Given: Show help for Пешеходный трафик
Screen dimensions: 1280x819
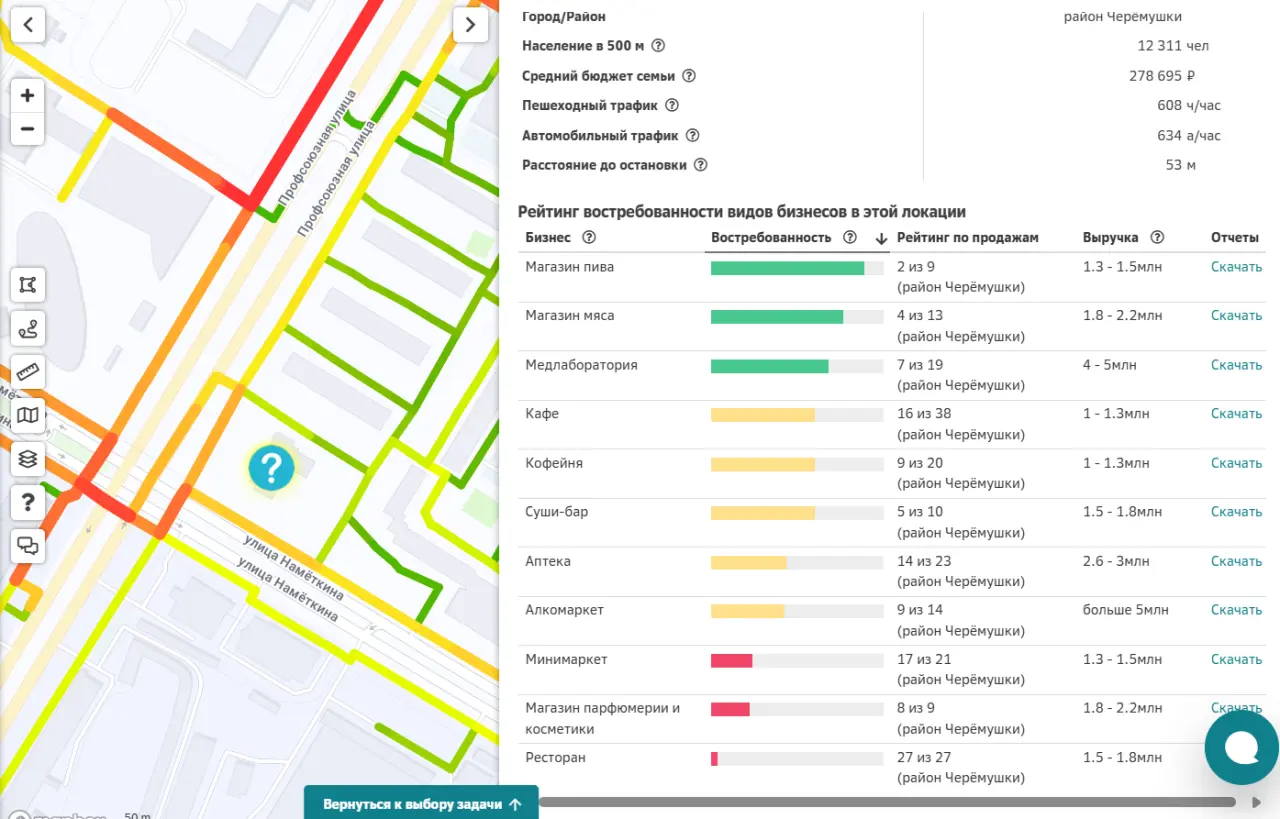Looking at the screenshot, I should point(672,105).
